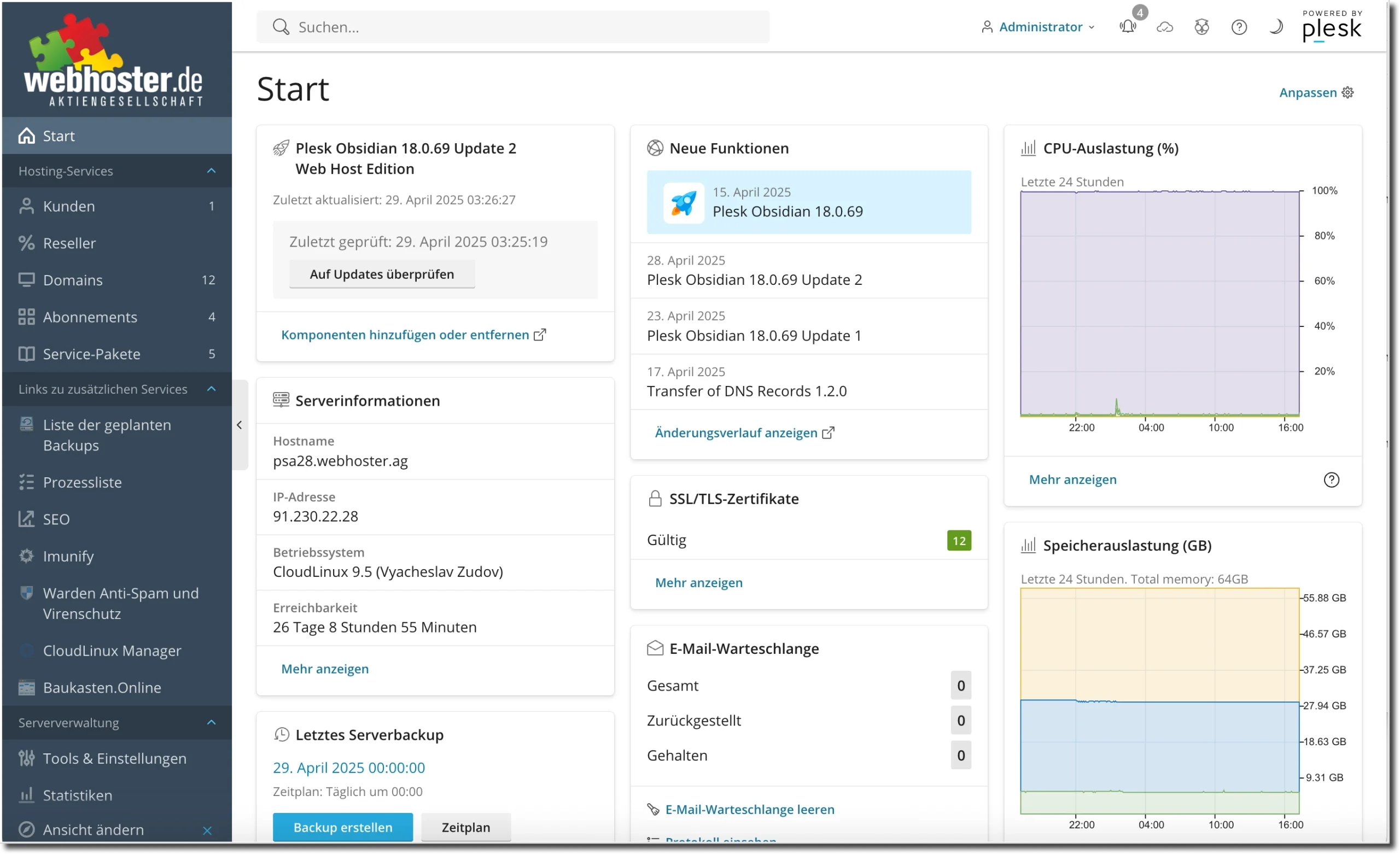Open the help question mark in header
This screenshot has width=1400, height=854.
[x=1239, y=27]
